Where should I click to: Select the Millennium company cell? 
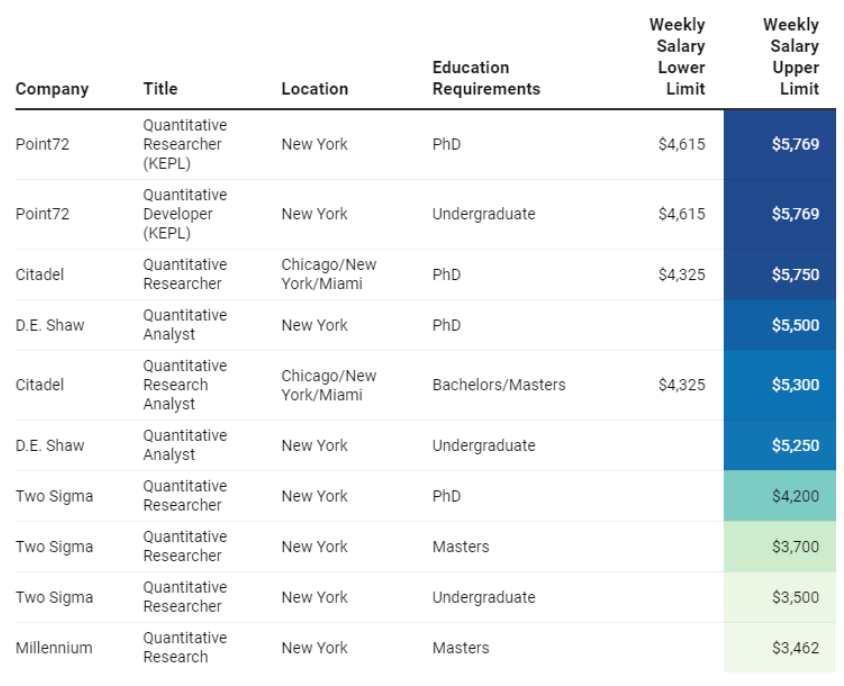pos(54,648)
